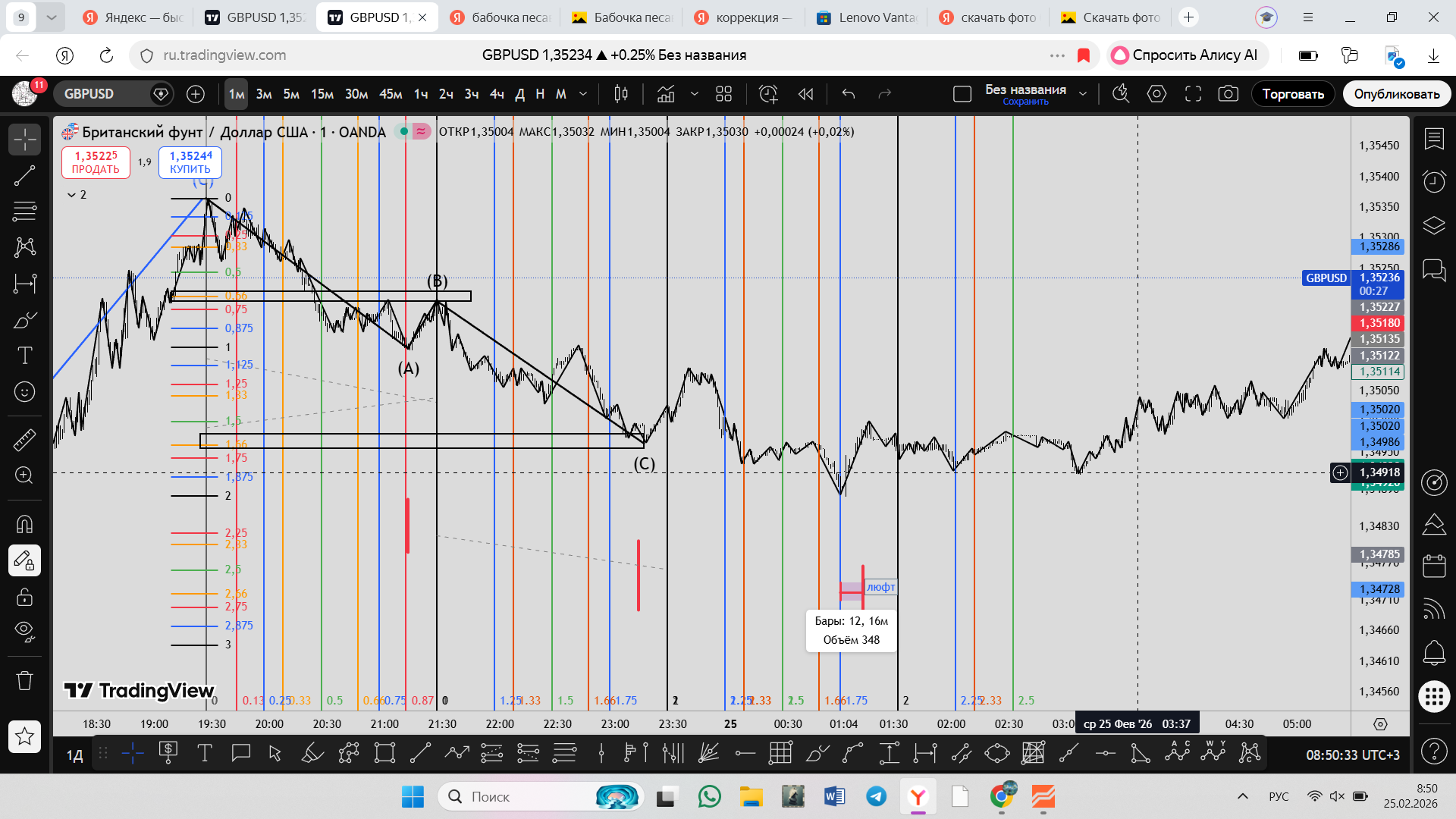Click the bar replay icon
The image size is (1456, 819).
[x=805, y=94]
